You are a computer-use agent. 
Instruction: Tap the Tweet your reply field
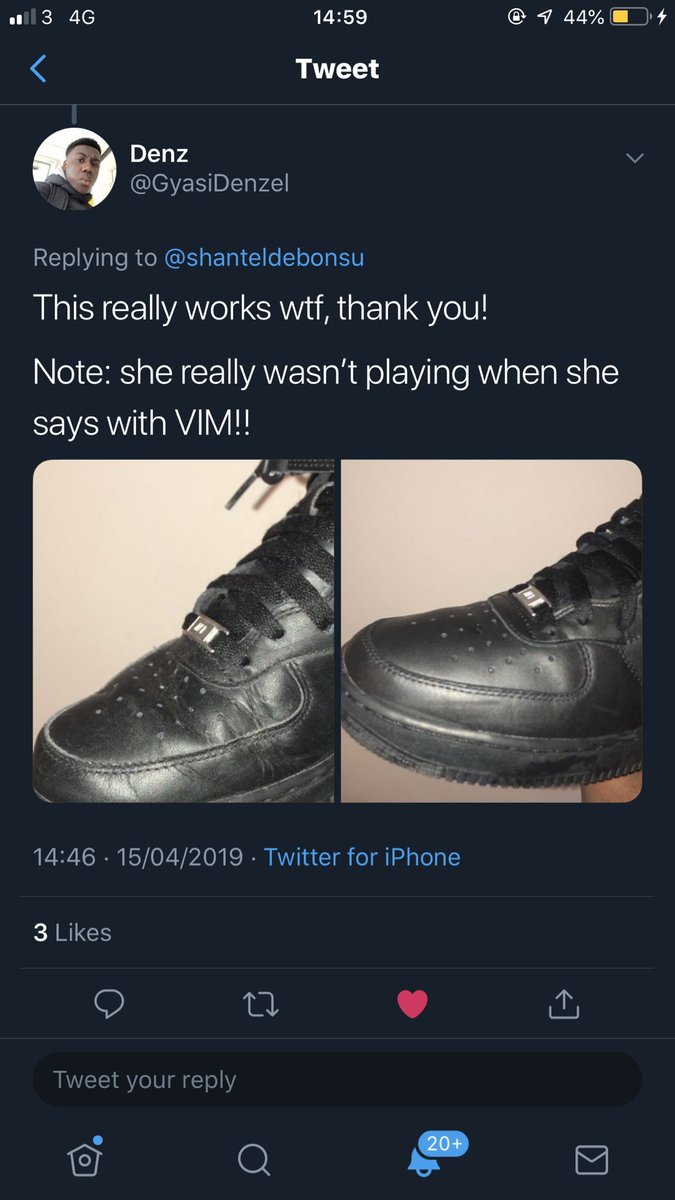(337, 1079)
